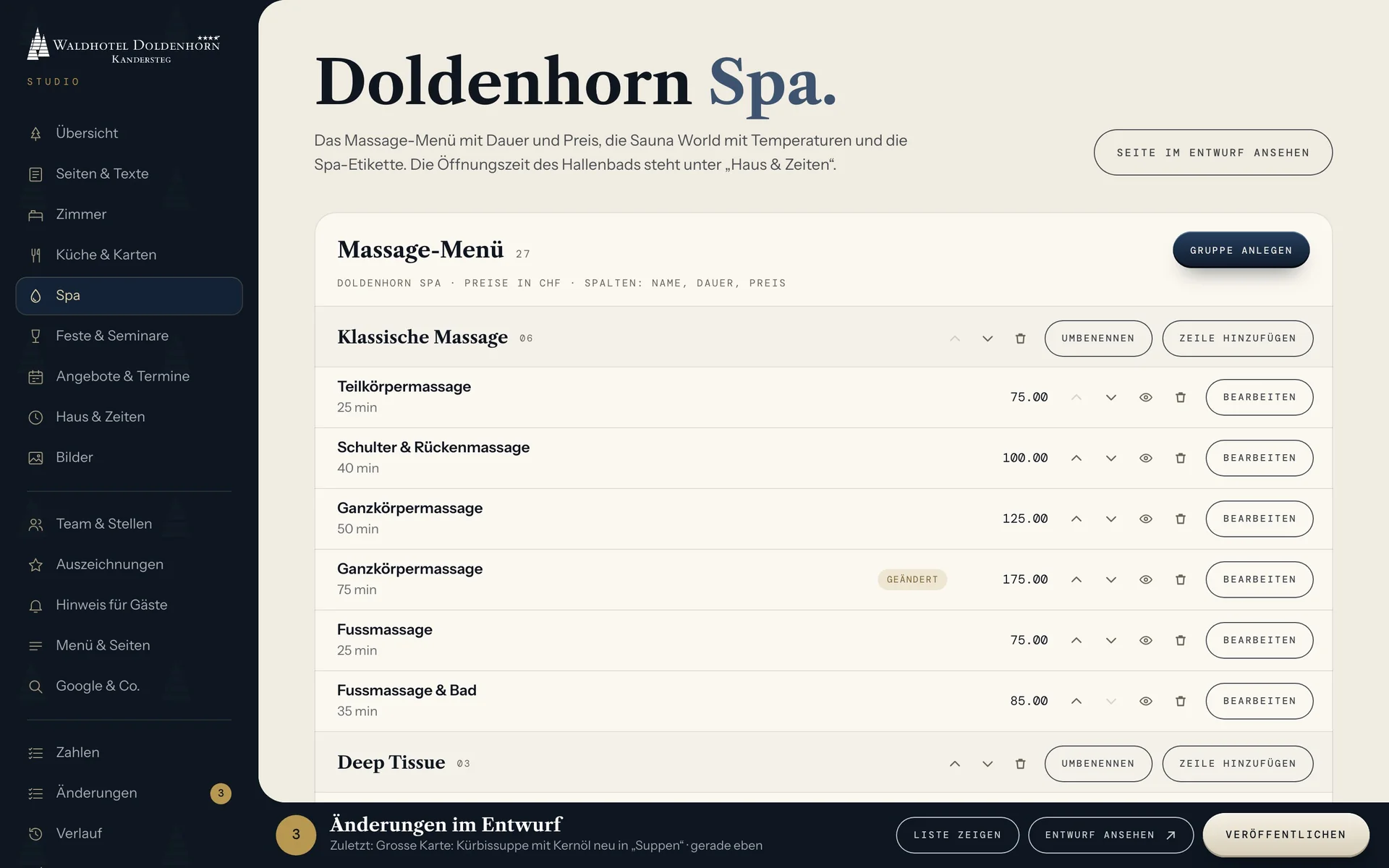The width and height of the screenshot is (1389, 868).
Task: Add a row to Deep Tissue group
Action: [1237, 764]
